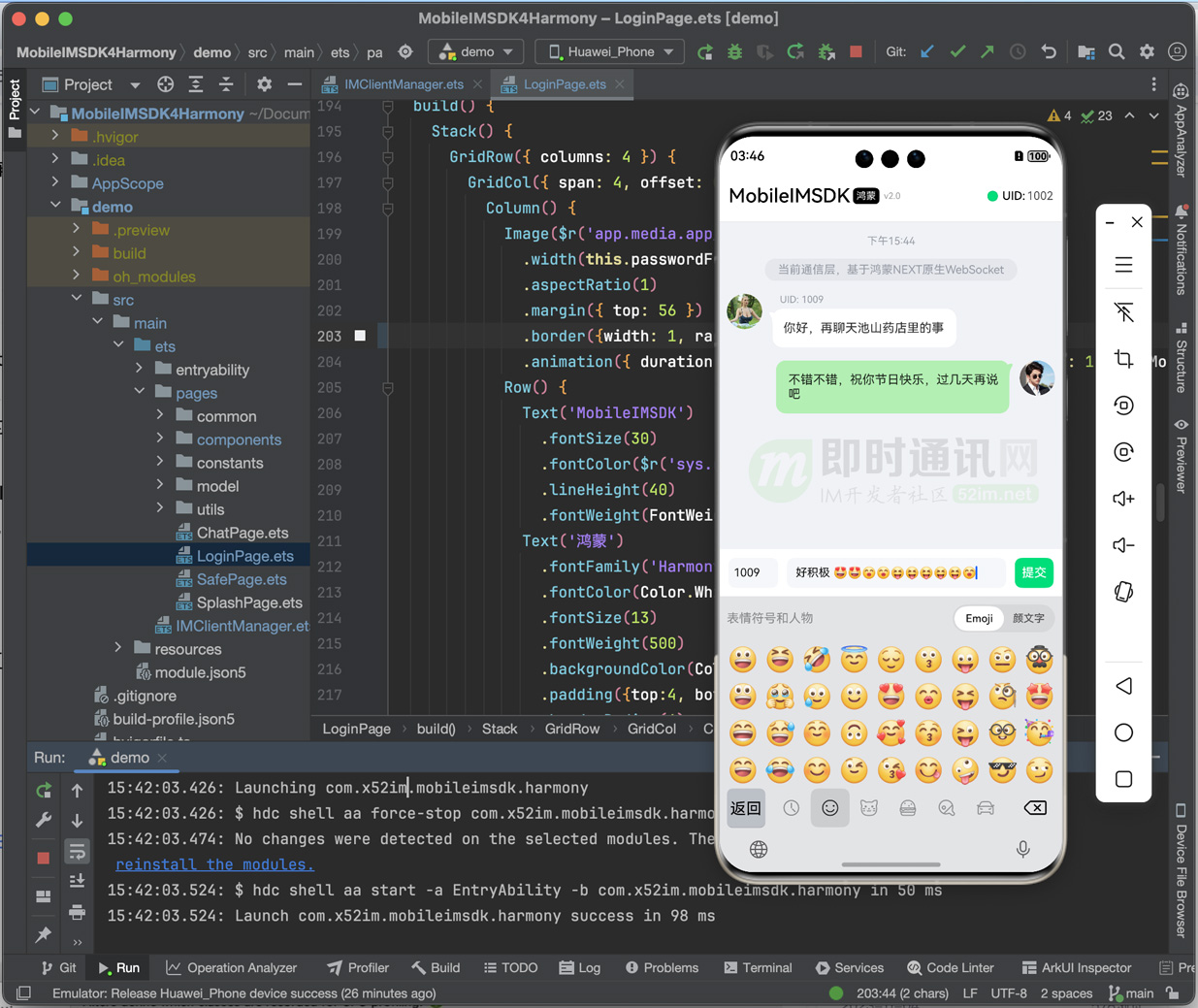
Task: Expand the resources folder in project tree
Action: 118,649
